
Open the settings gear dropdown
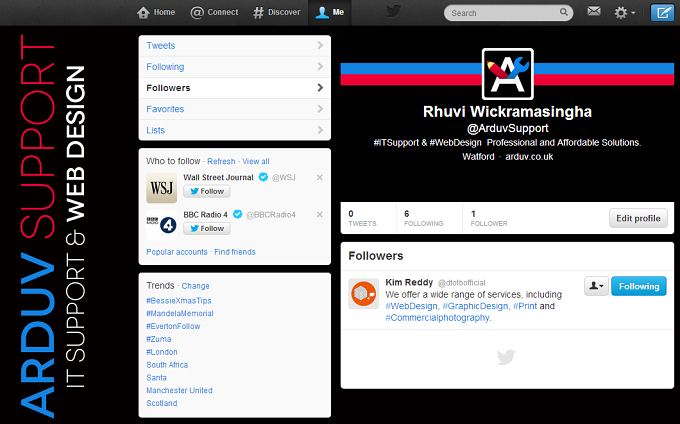click(624, 13)
